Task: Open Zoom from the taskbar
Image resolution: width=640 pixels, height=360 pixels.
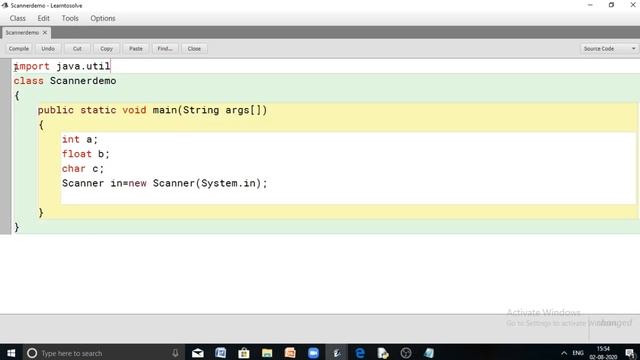Action: pos(313,353)
